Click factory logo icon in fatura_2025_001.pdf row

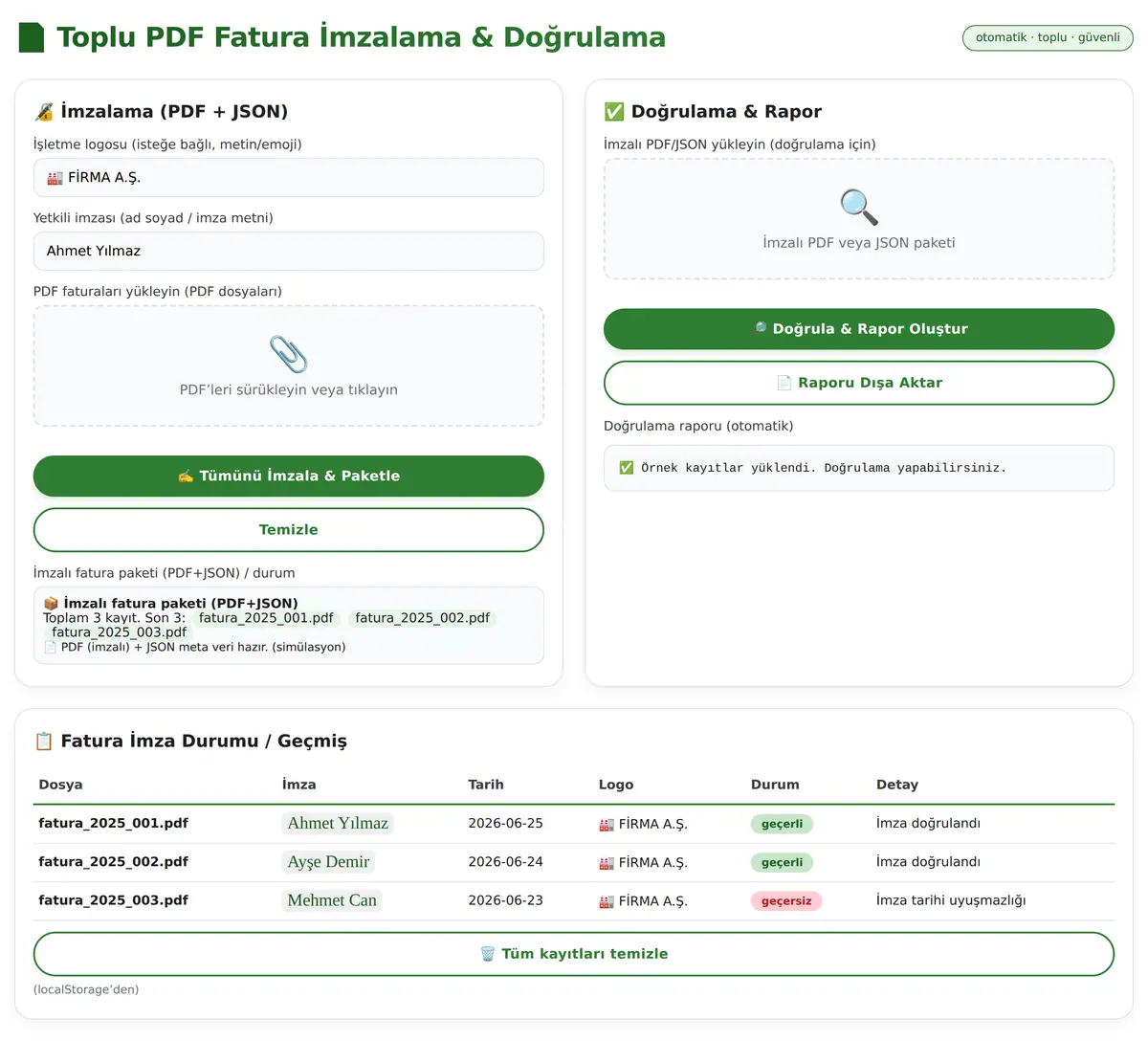[x=607, y=825]
